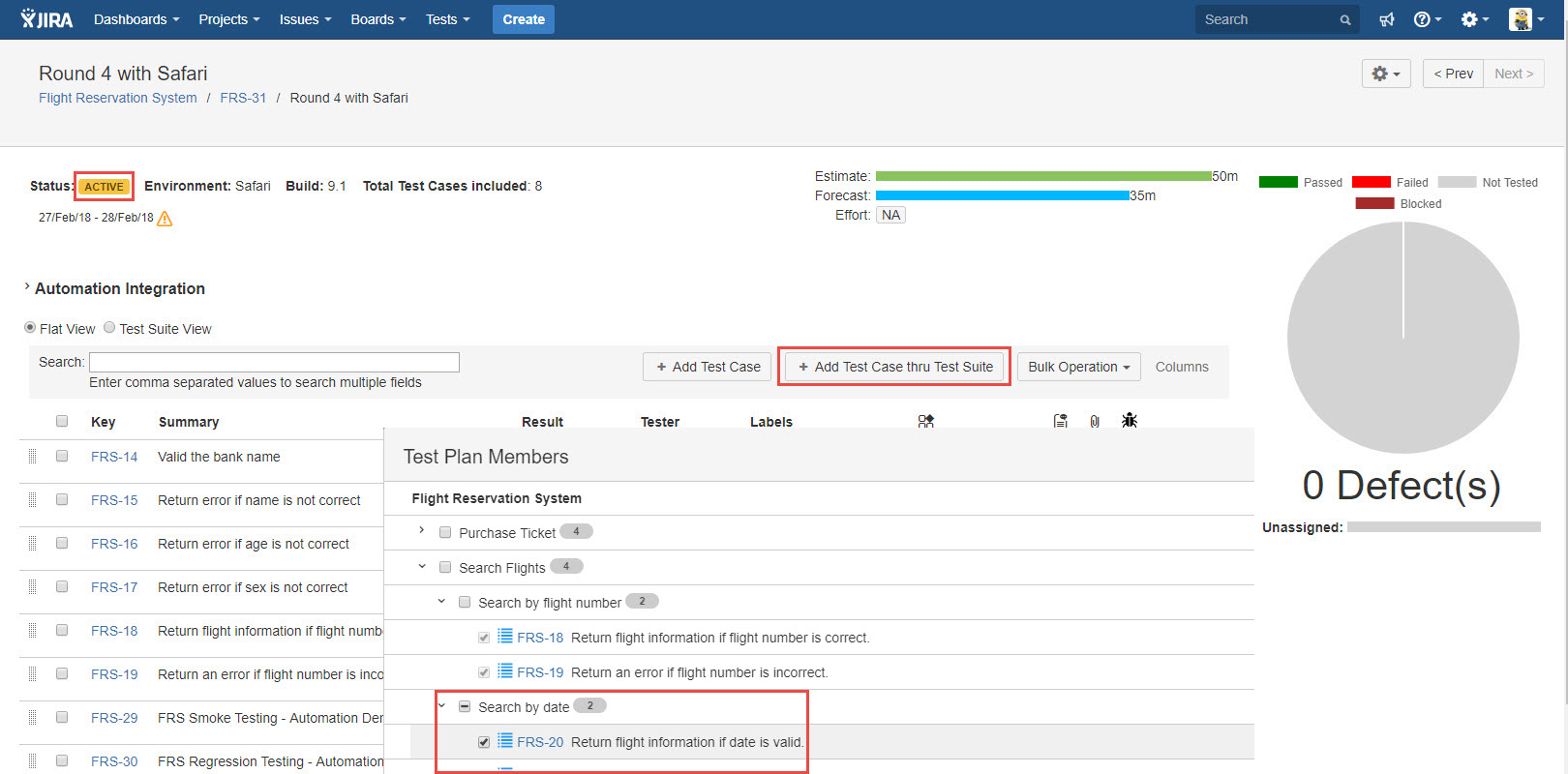
Task: Click test case icon beside FRS-19 in tree
Action: tap(505, 670)
